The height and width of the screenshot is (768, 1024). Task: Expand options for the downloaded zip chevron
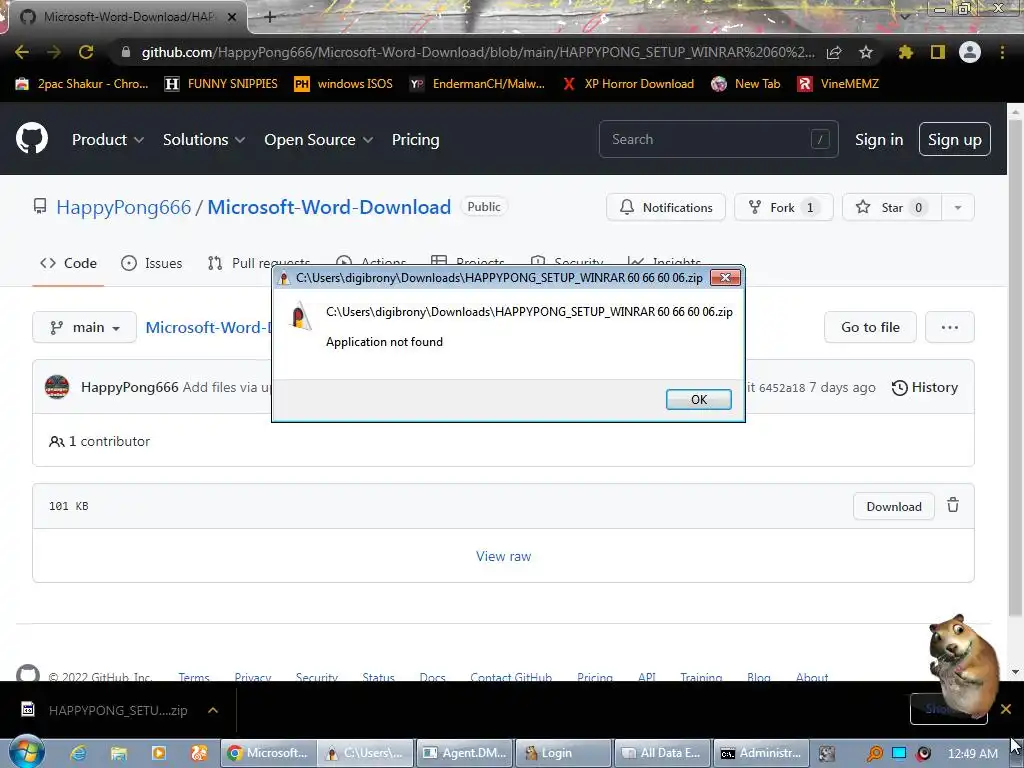213,710
